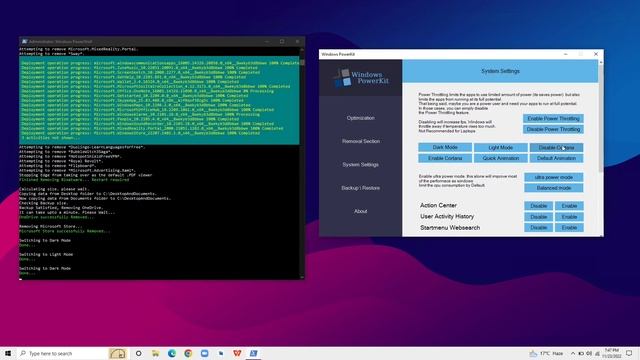Click 'Switching to Light Mode' line in PowerShell

(46, 254)
